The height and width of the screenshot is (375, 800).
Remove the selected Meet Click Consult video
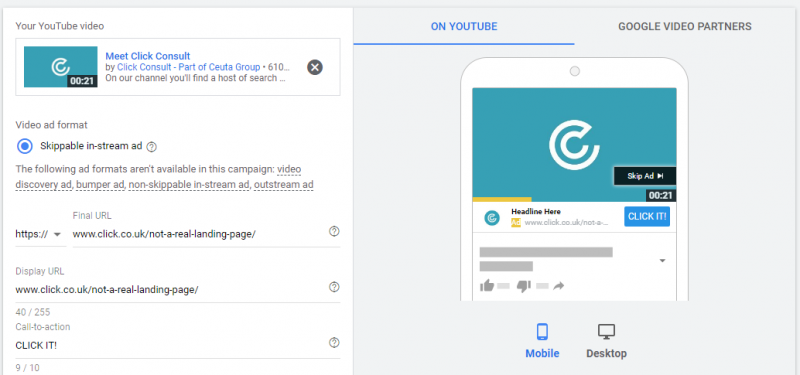pyautogui.click(x=315, y=67)
